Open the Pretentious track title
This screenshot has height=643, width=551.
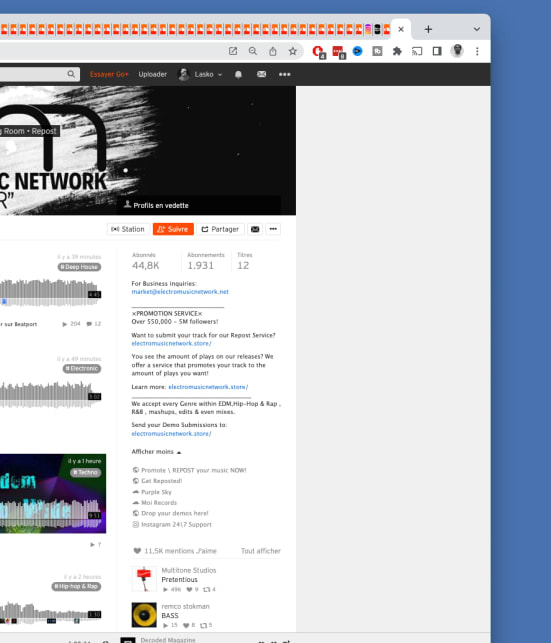179,580
